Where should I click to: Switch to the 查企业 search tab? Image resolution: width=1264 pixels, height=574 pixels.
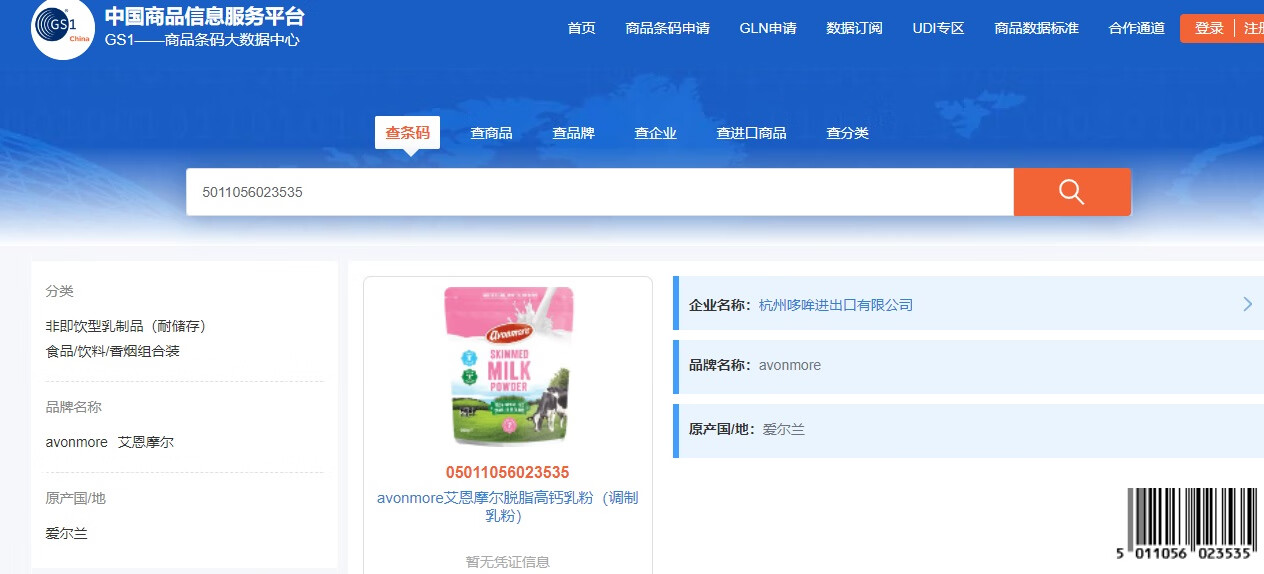655,133
